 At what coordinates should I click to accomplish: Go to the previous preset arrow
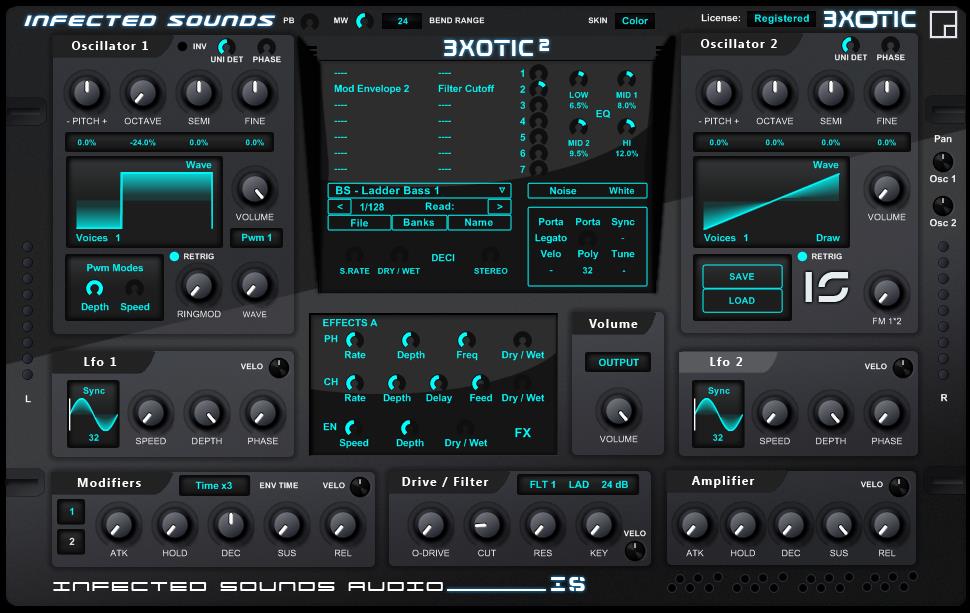pyautogui.click(x=340, y=207)
